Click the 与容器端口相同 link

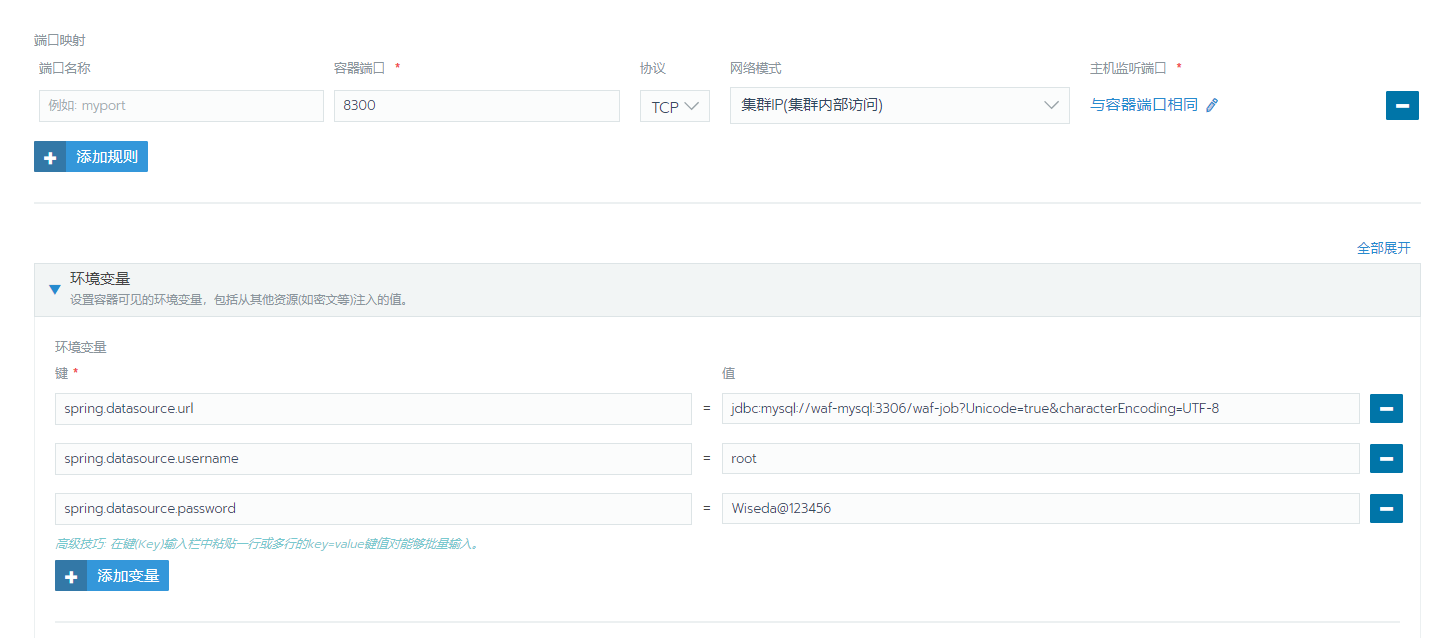click(x=1143, y=105)
